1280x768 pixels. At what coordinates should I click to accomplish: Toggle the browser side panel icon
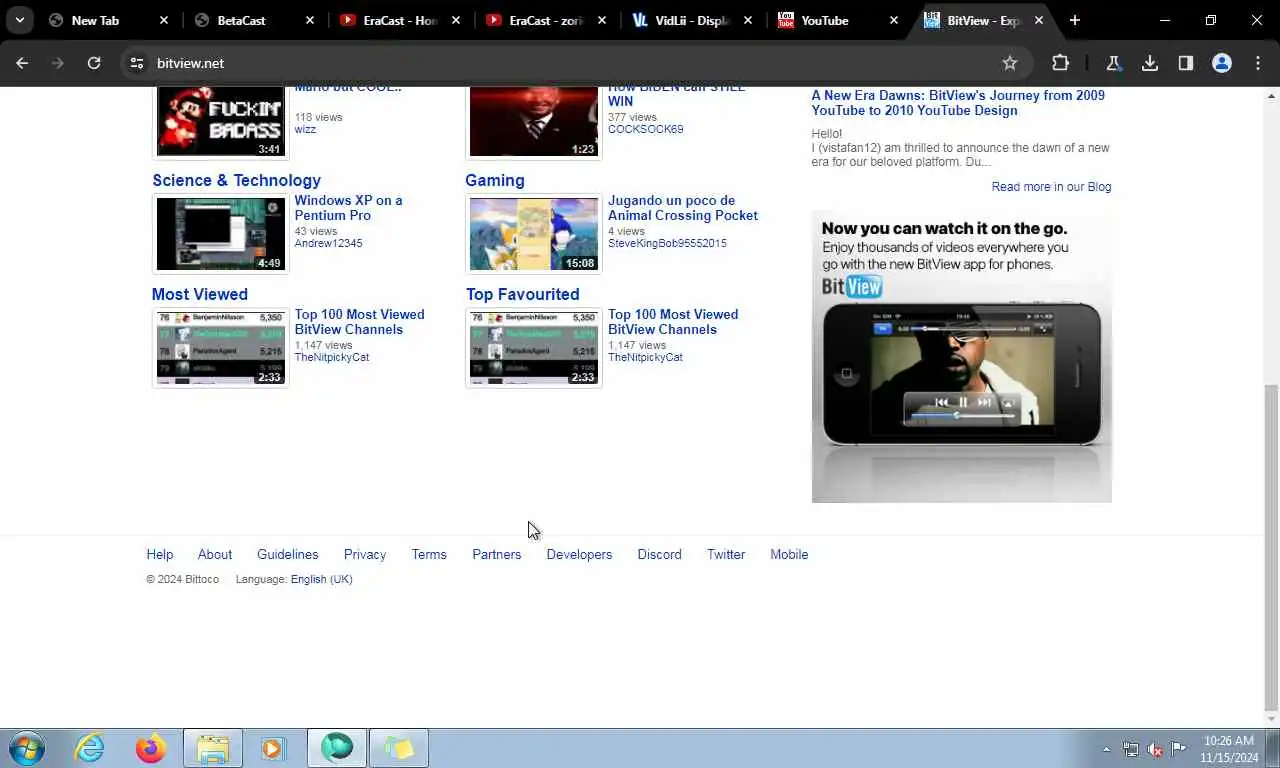(x=1186, y=63)
